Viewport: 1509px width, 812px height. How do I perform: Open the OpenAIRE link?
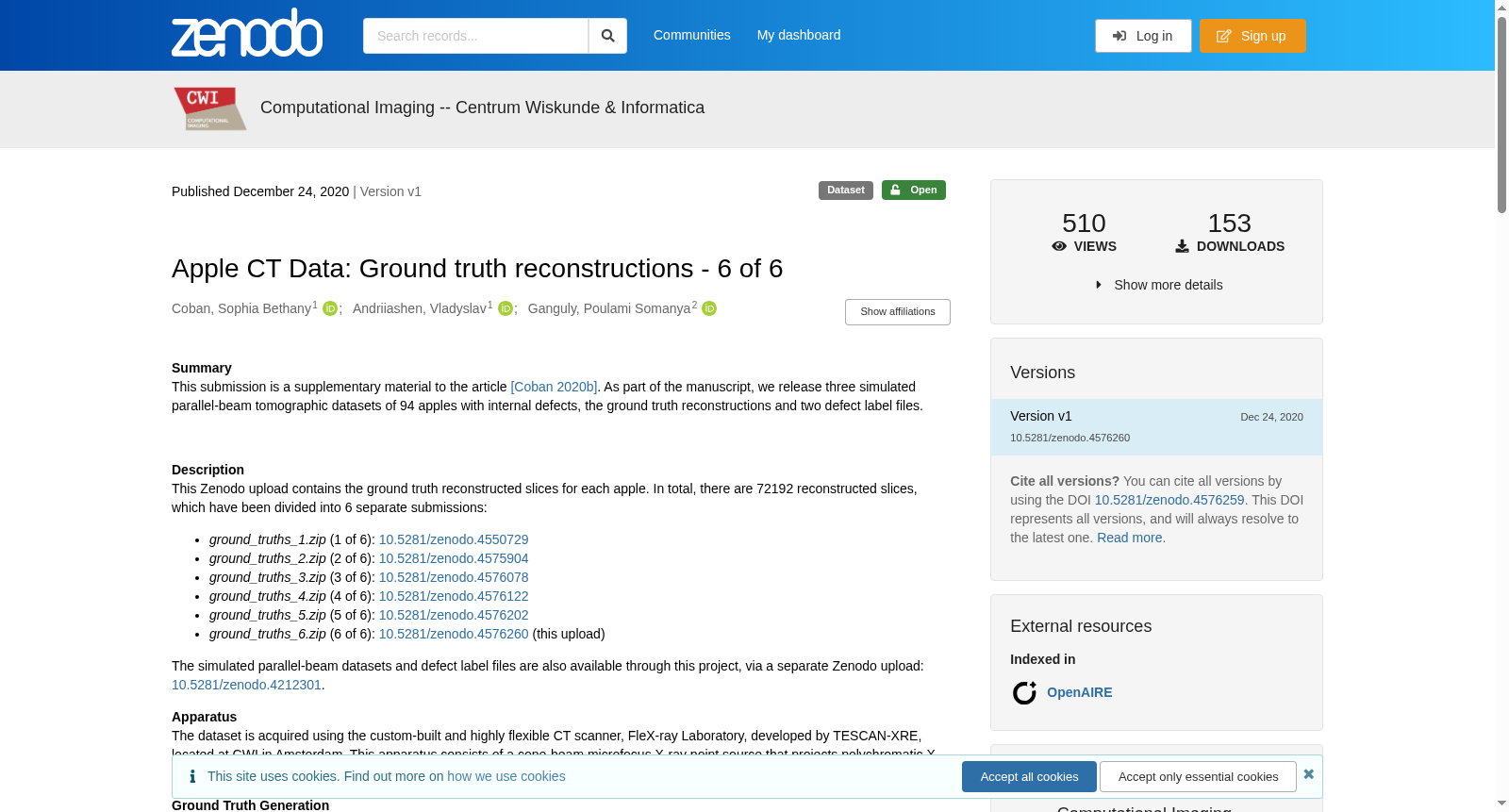click(x=1080, y=692)
